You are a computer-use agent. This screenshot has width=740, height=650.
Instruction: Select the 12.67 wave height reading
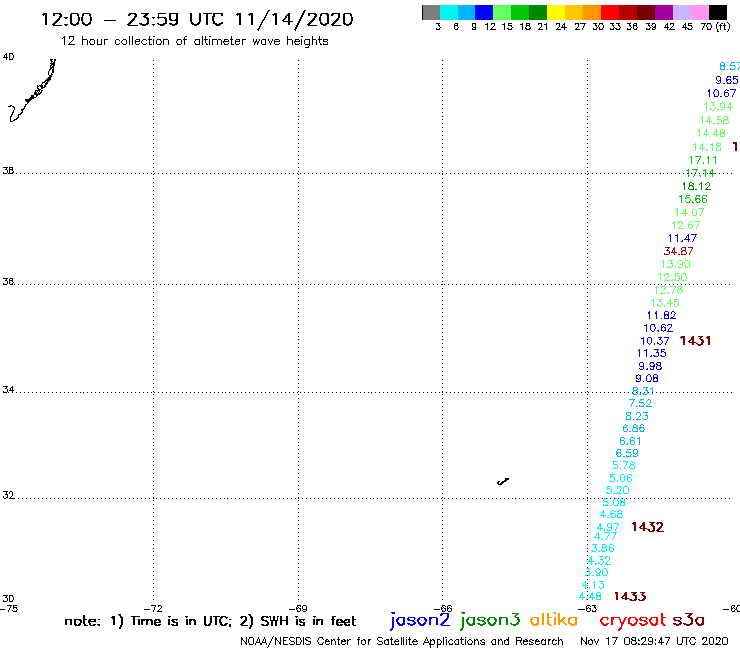(686, 225)
